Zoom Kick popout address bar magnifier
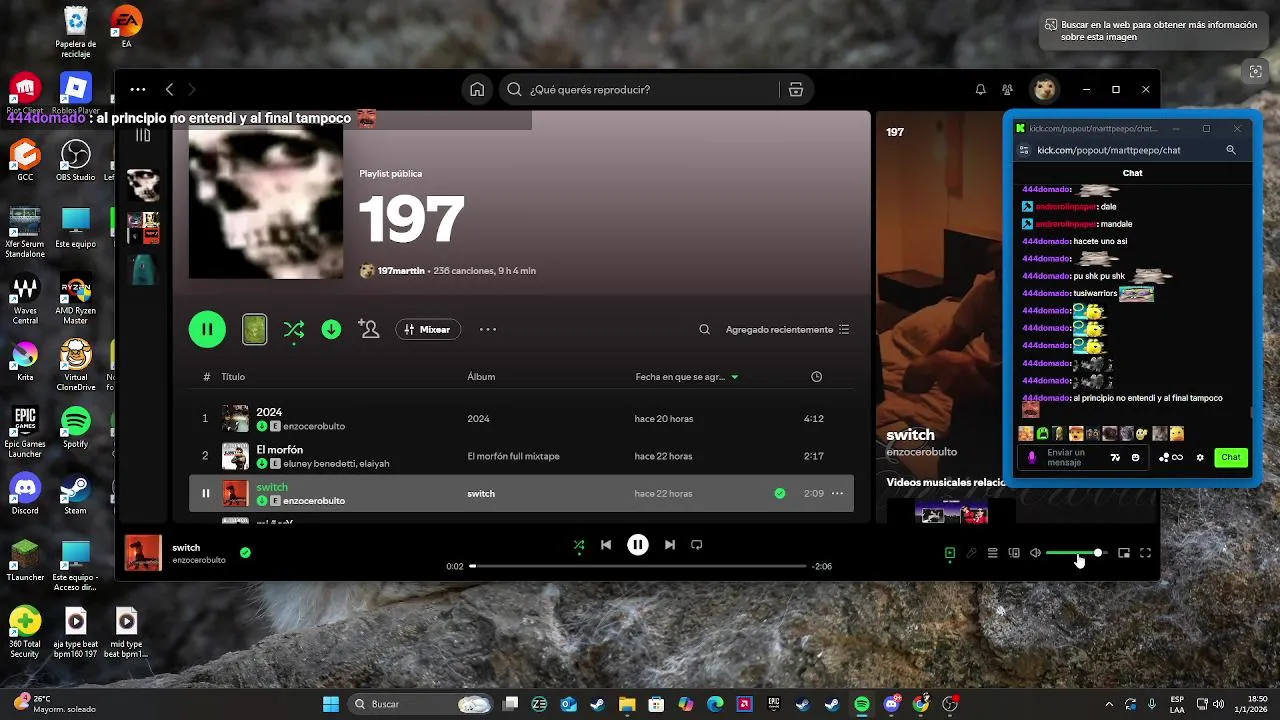The height and width of the screenshot is (720, 1280). coord(1231,150)
